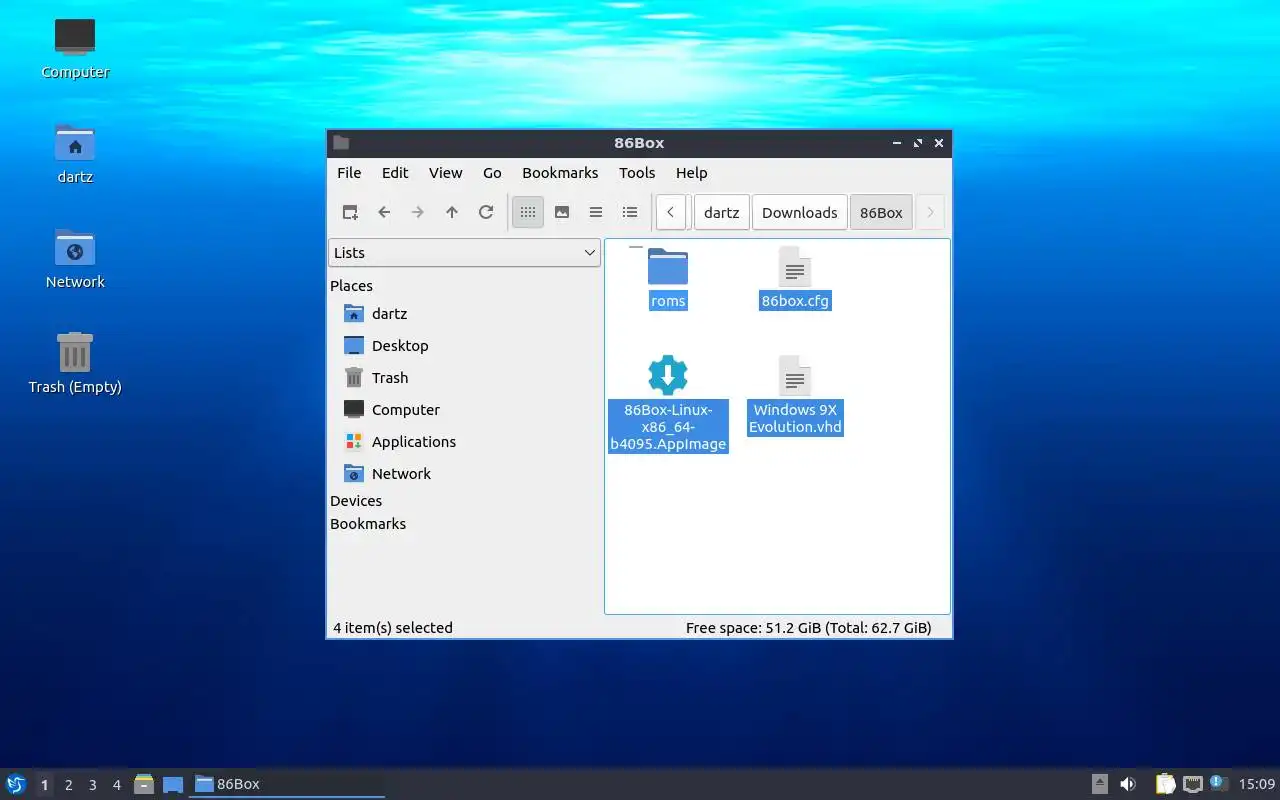Switch to icon view mode

coord(528,212)
